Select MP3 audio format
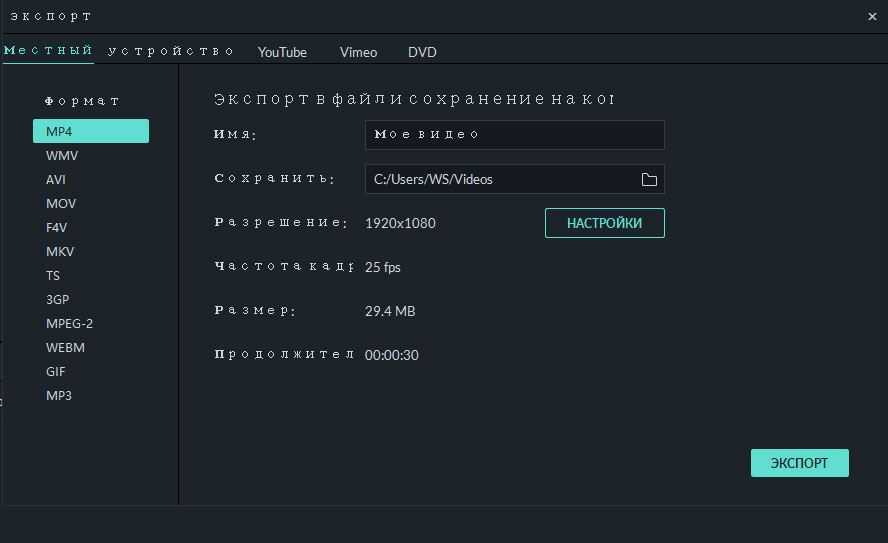 (59, 396)
